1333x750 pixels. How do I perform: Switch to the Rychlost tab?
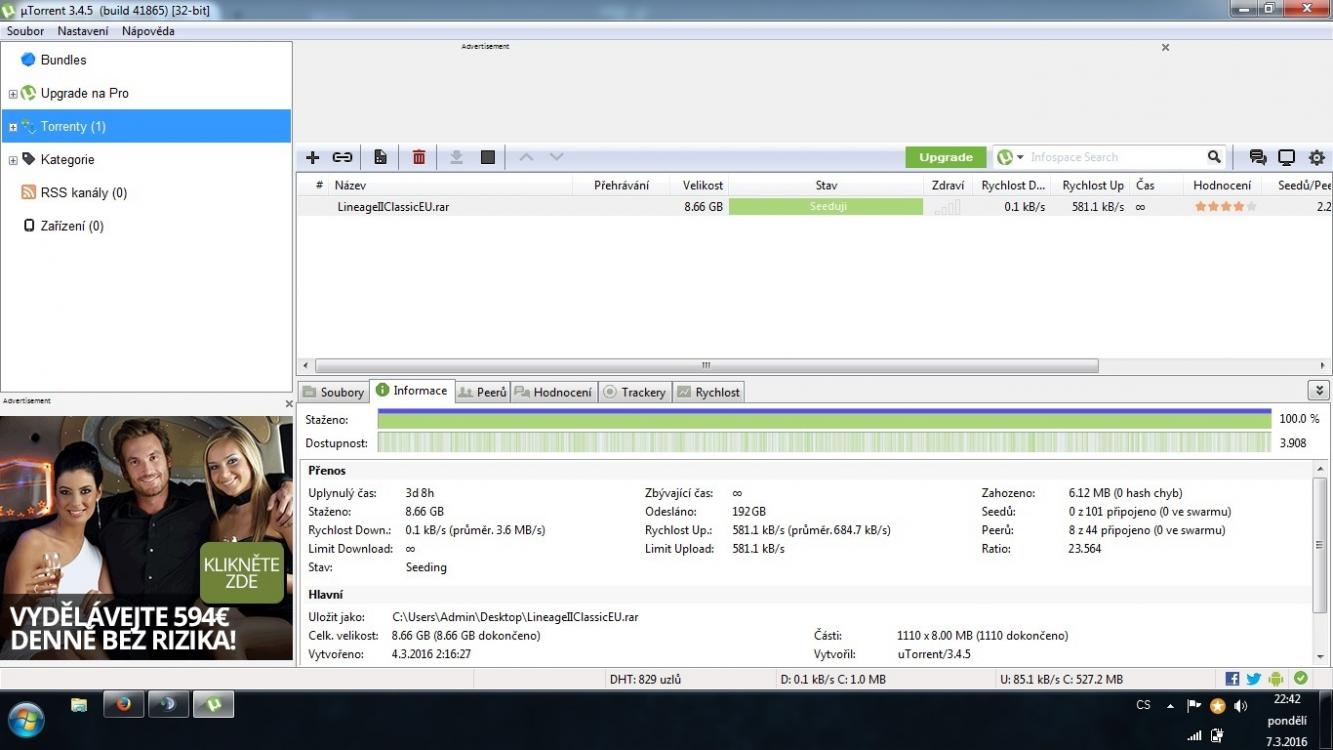pyautogui.click(x=709, y=392)
